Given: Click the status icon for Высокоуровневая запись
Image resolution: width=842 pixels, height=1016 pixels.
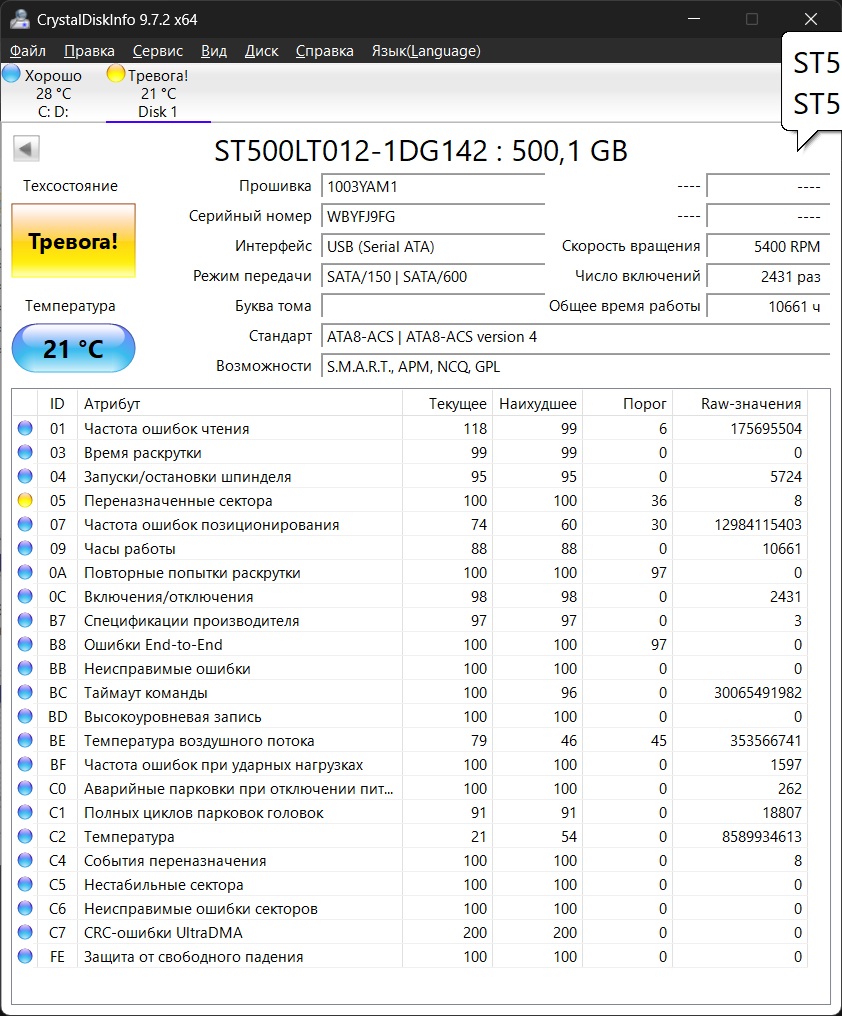Looking at the screenshot, I should 25,716.
